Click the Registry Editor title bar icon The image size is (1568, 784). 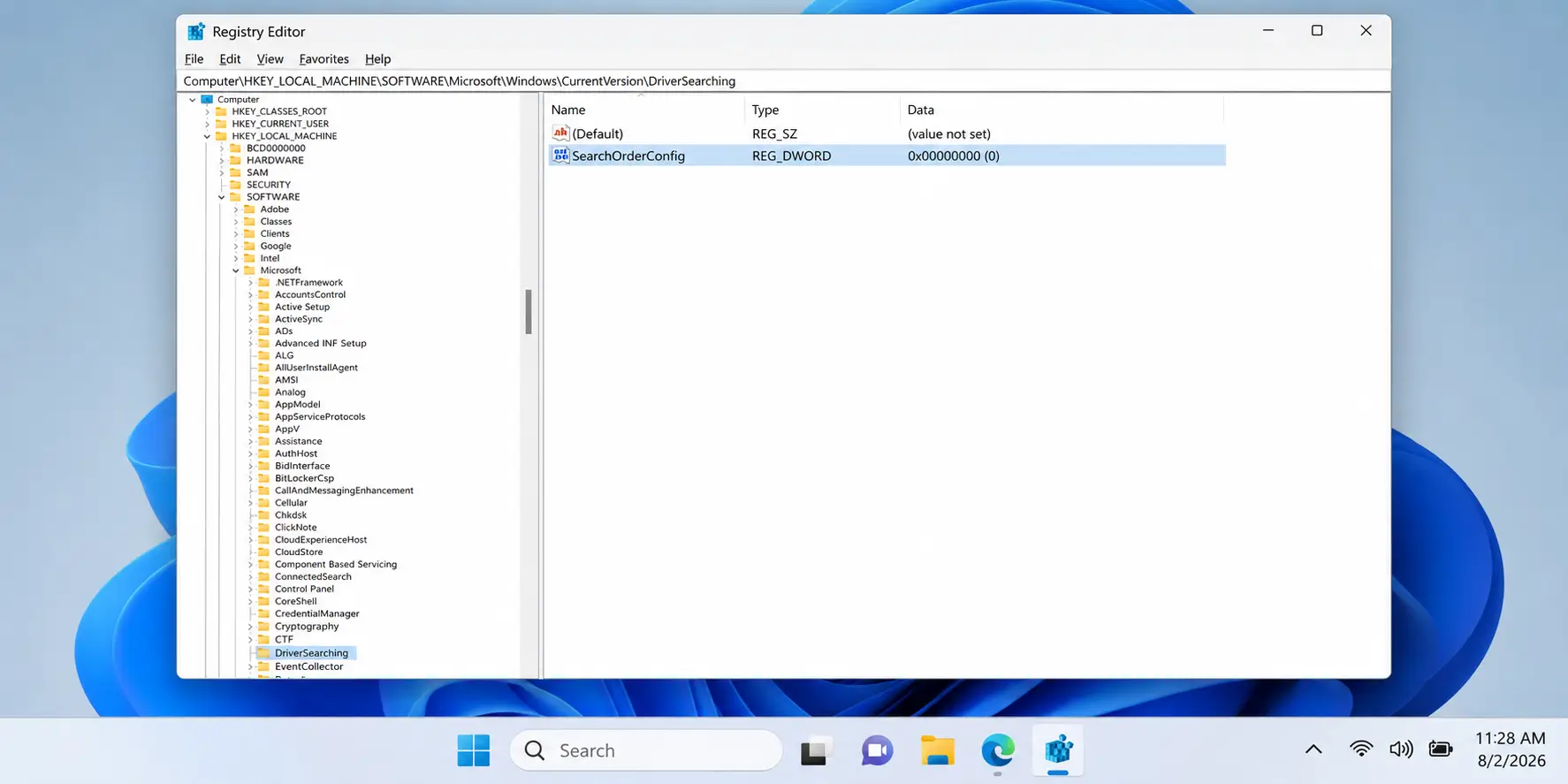click(x=196, y=31)
